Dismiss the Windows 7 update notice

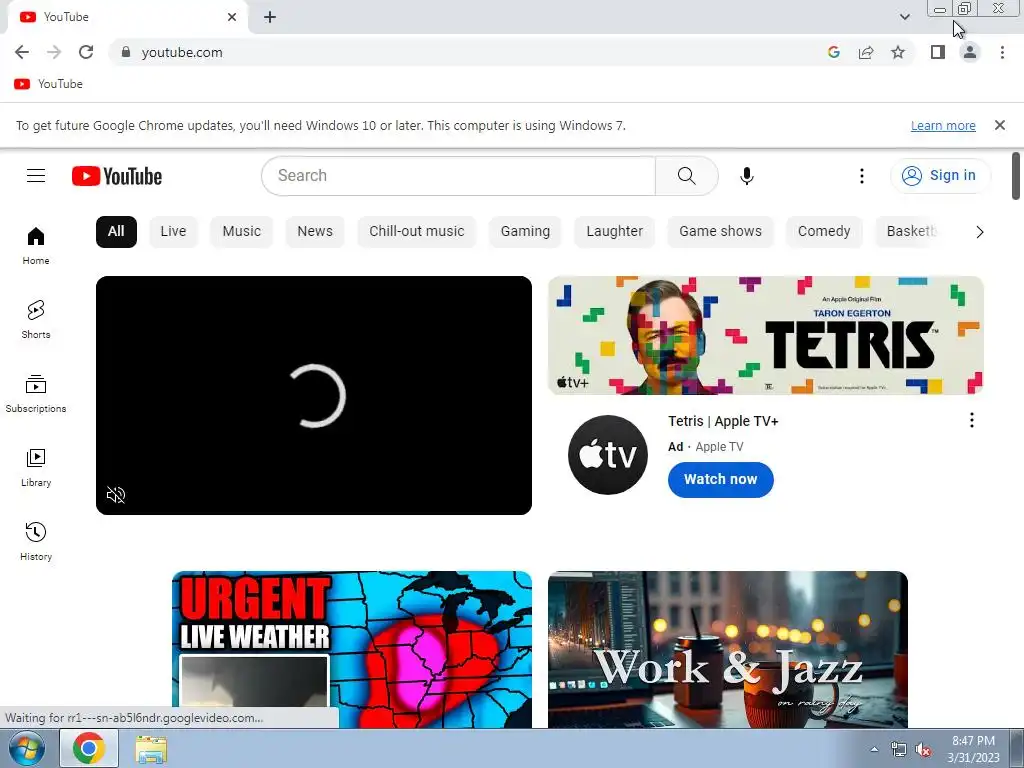pyautogui.click(x=999, y=125)
